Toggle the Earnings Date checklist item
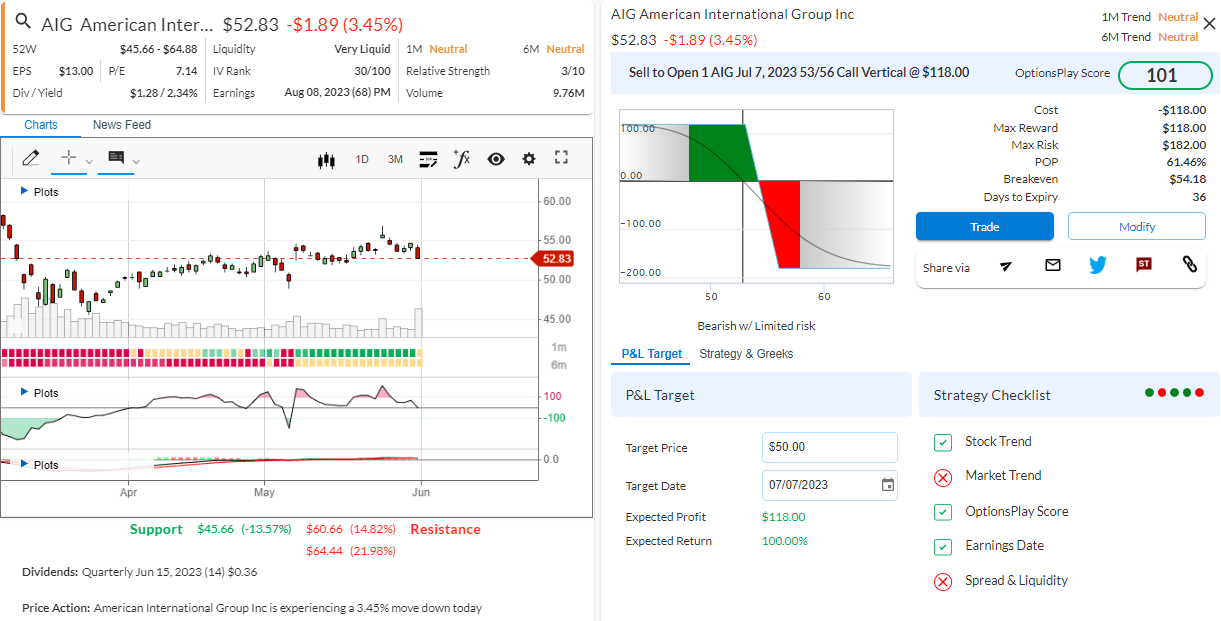This screenshot has height=621, width=1221. coord(942,547)
